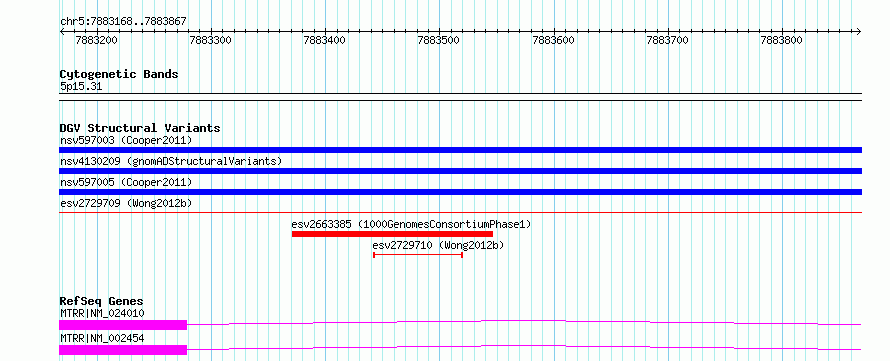Viewport: 890px width, 361px height.
Task: Click the 5p15.31 cytogenetic band label
Action: [81, 86]
